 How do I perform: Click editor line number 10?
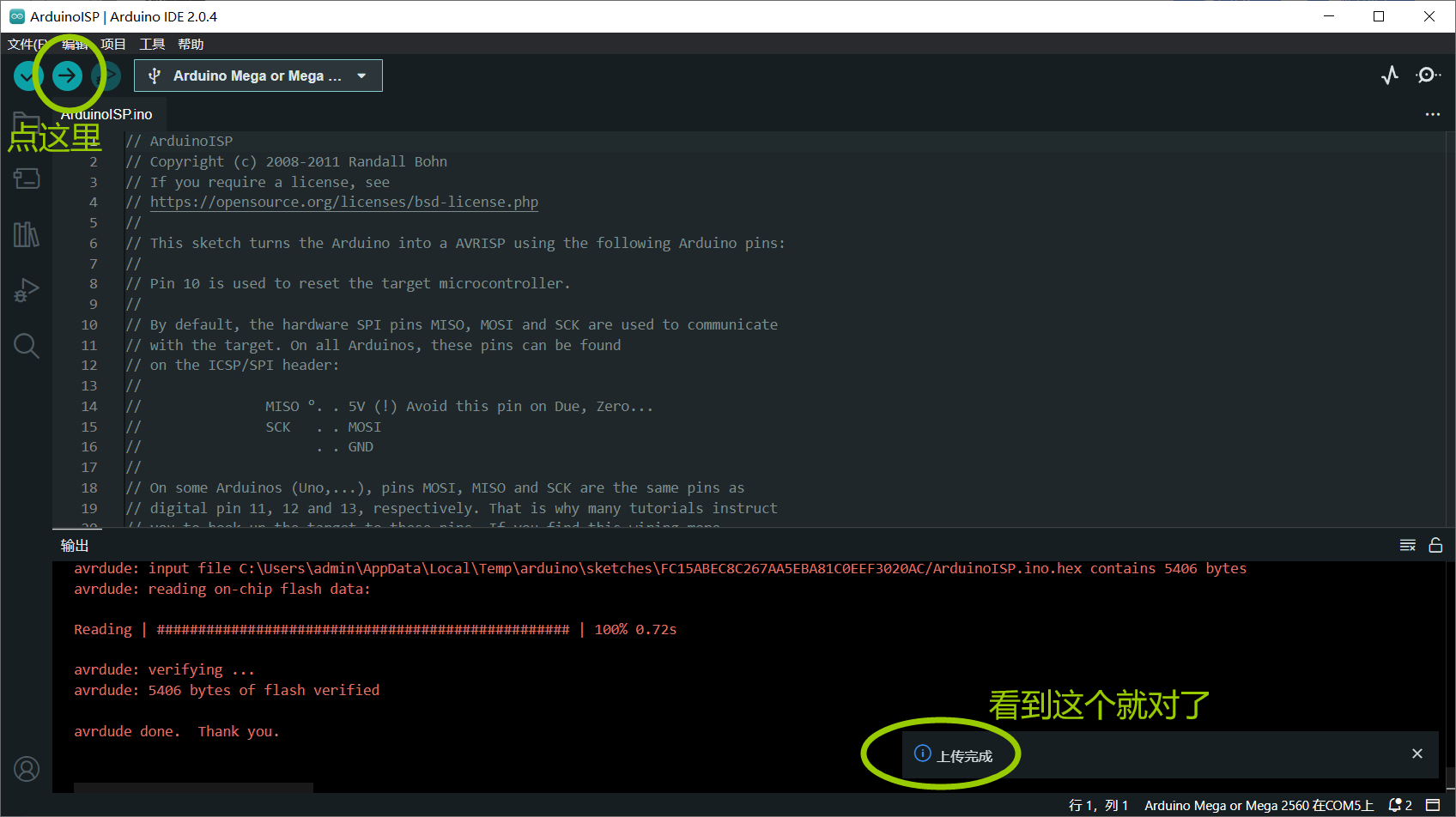click(89, 325)
